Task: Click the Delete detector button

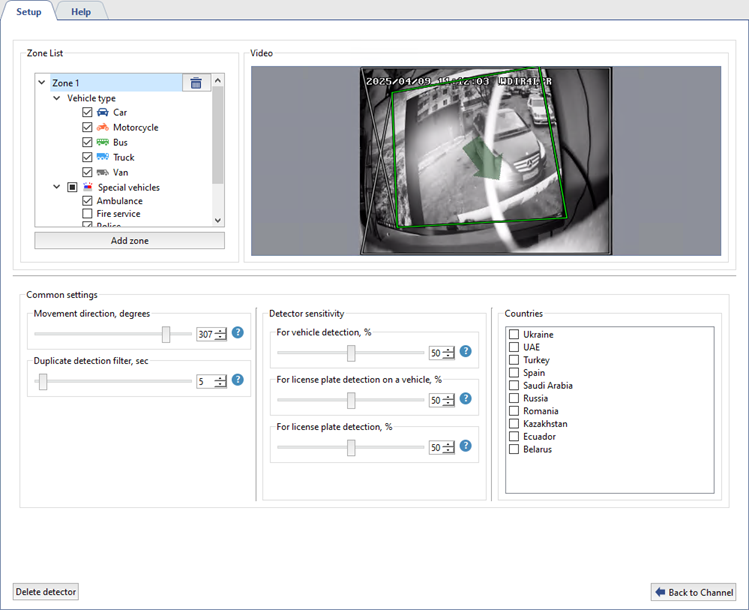Action: 46,592
